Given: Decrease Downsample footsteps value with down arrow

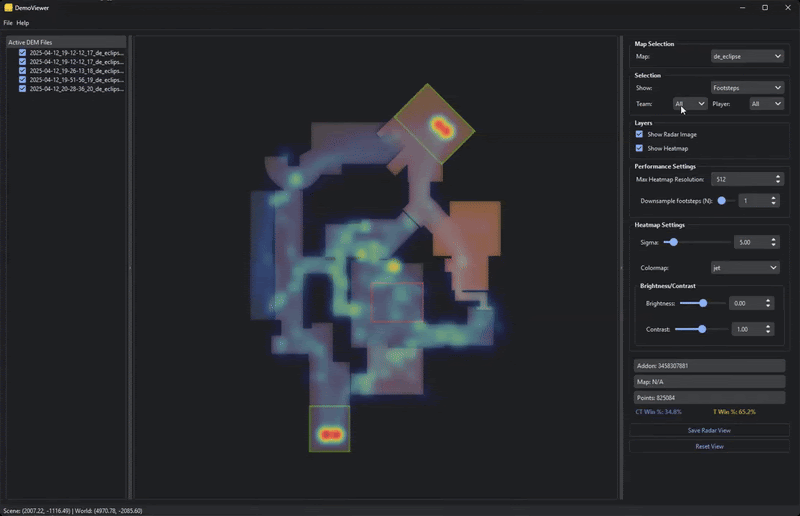Looking at the screenshot, I should tap(773, 204).
